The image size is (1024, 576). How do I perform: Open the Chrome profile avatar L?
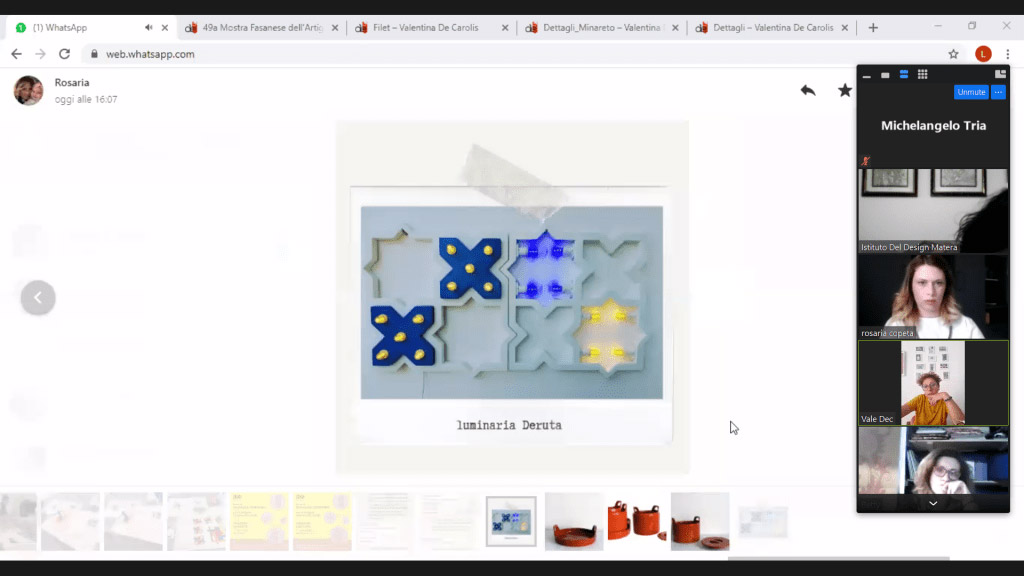coord(983,54)
